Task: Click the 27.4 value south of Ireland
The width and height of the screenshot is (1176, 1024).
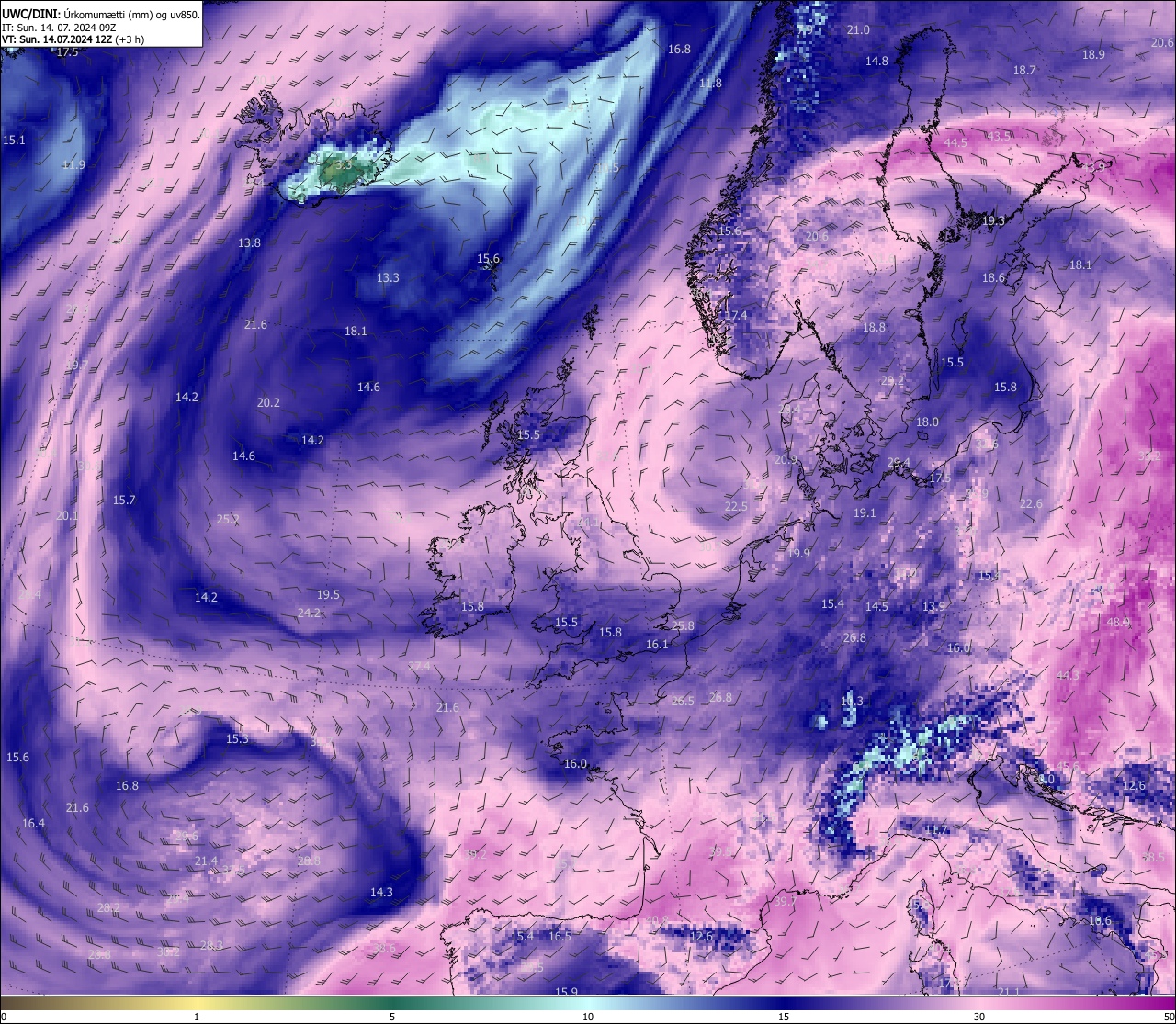Action: 419,666
